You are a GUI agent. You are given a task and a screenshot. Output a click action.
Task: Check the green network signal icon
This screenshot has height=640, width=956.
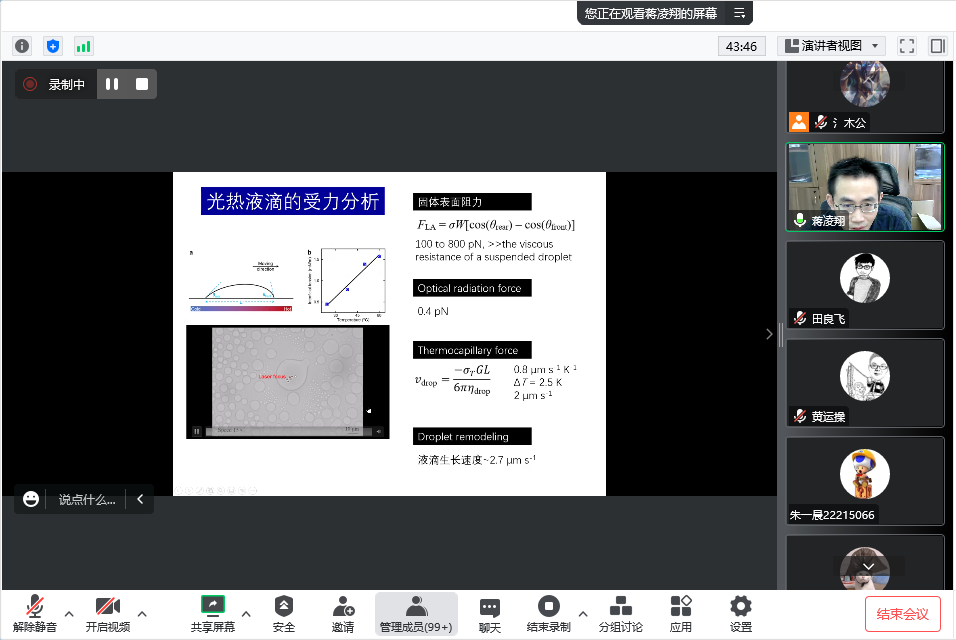pos(83,46)
